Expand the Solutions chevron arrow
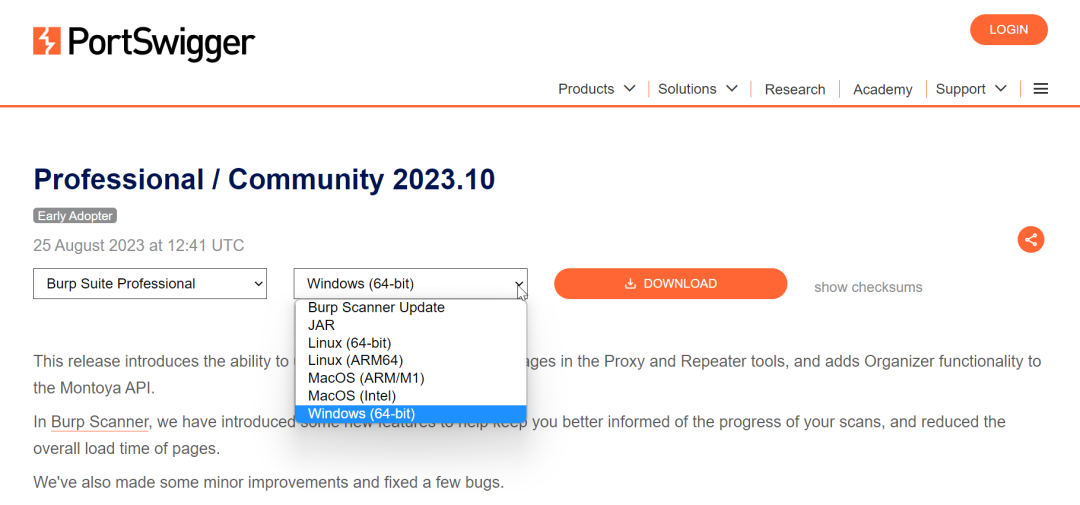 point(731,89)
